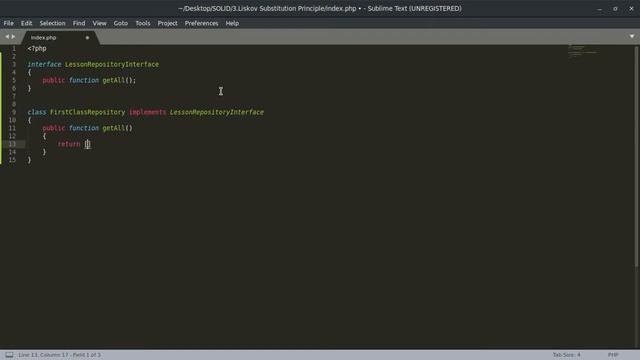This screenshot has width=640, height=360.
Task: Open the Preferences menu
Action: (201, 23)
